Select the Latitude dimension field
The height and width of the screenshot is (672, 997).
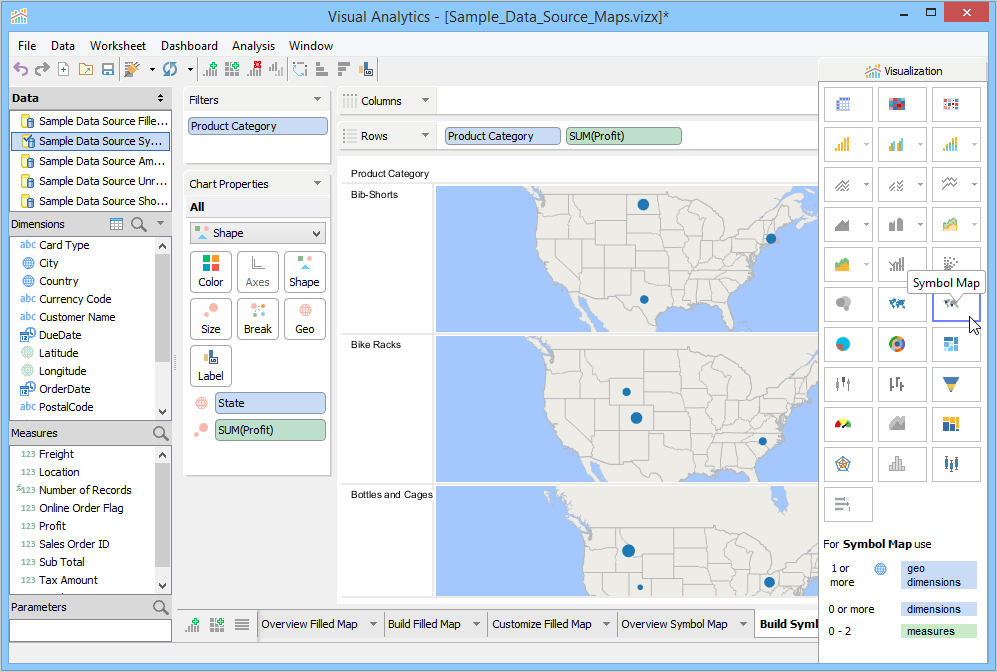pos(58,353)
